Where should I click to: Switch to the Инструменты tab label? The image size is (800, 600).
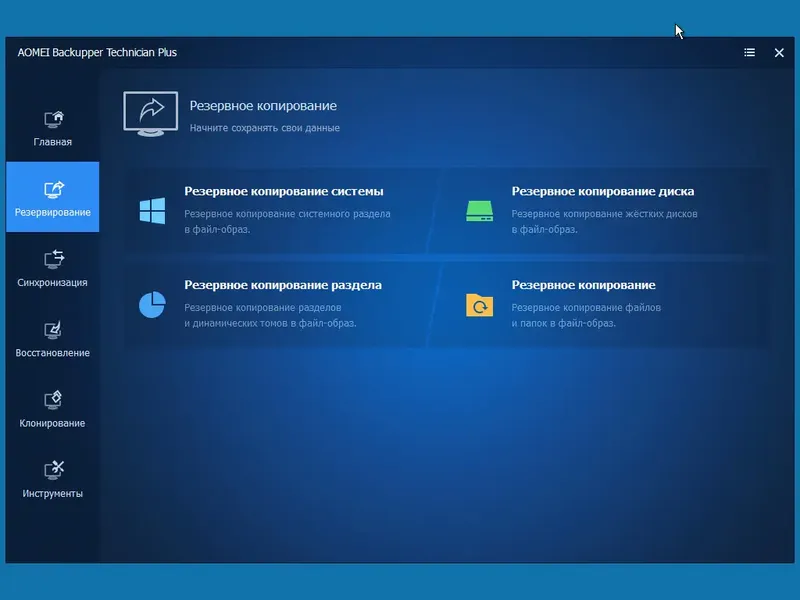coord(53,494)
